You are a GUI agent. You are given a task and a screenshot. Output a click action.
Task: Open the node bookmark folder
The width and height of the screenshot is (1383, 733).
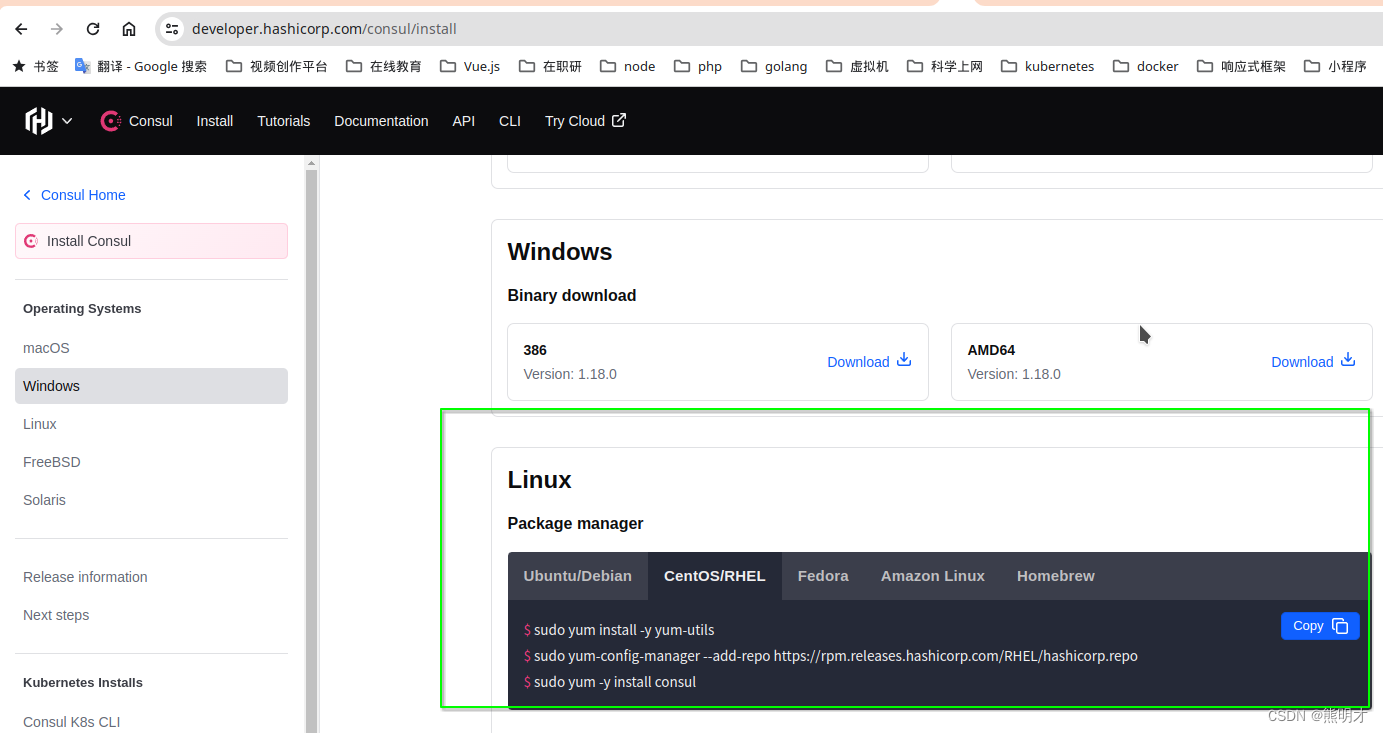(628, 66)
